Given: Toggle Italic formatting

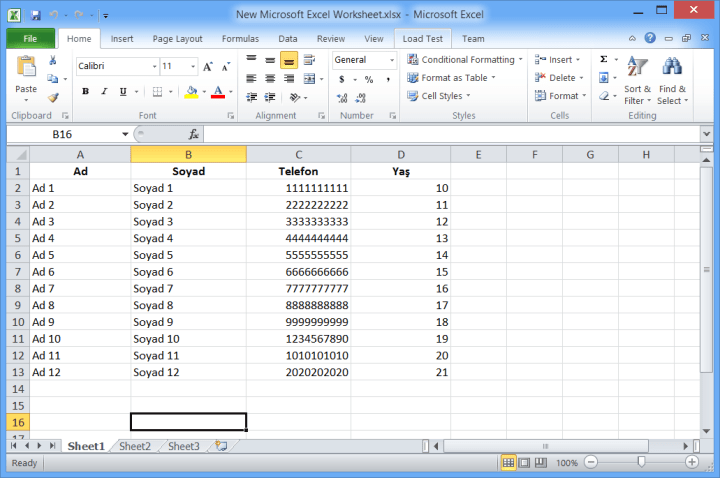Looking at the screenshot, I should coord(104,92).
